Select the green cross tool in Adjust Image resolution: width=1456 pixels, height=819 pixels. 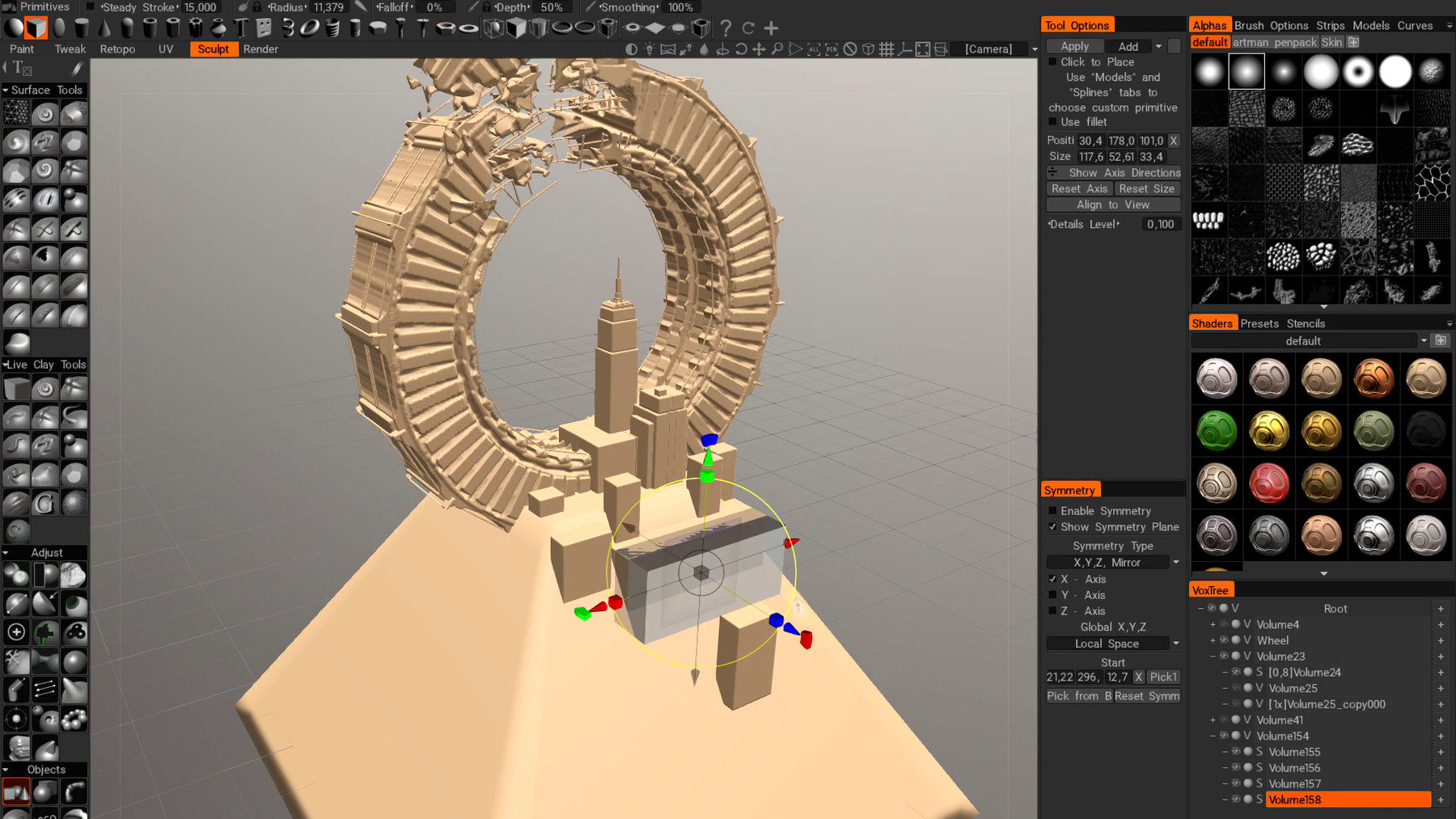click(45, 632)
